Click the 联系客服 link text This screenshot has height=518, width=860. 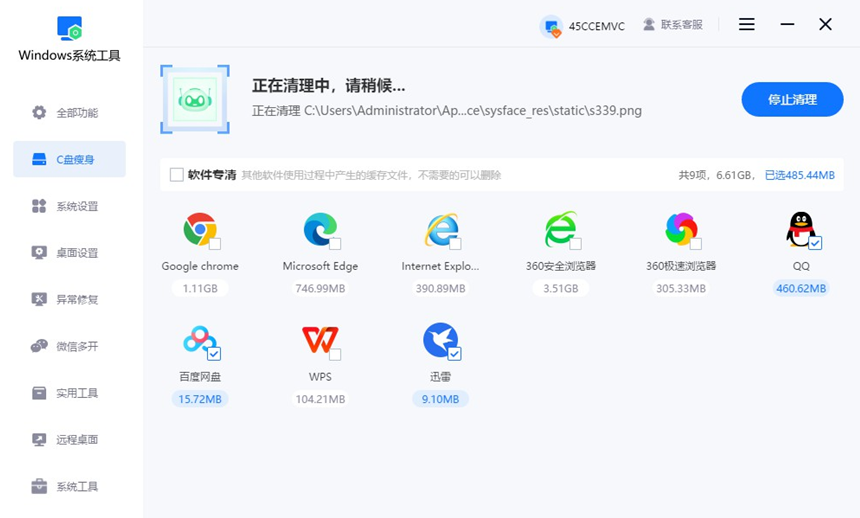682,25
